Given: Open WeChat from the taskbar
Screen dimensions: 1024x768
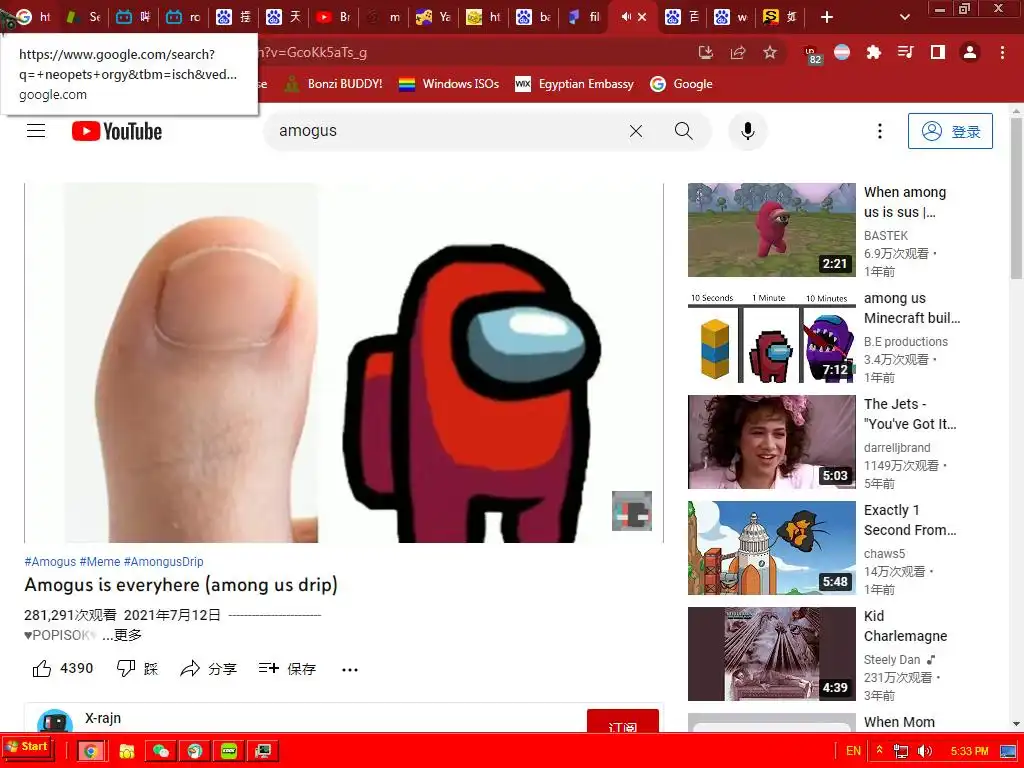Looking at the screenshot, I should pos(160,751).
